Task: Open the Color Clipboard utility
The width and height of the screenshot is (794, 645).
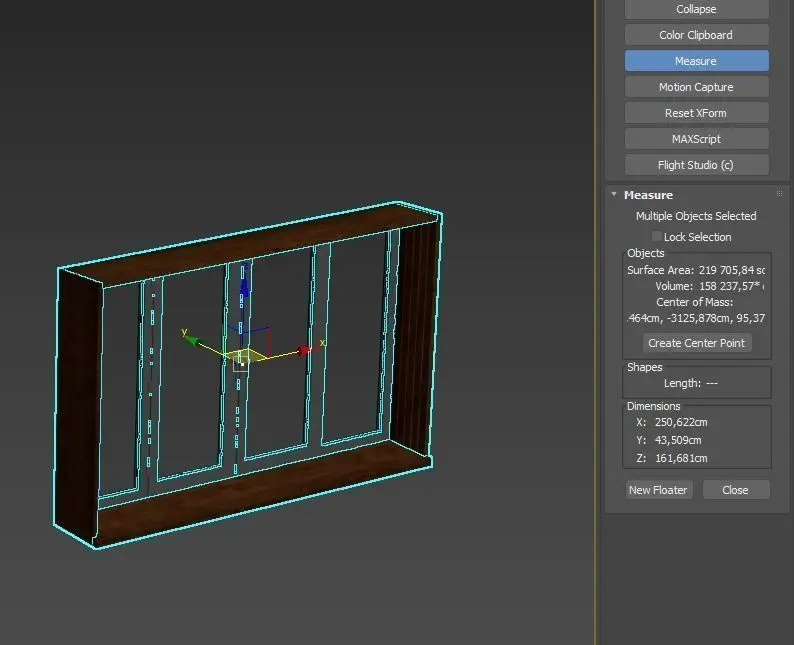Action: coord(696,35)
